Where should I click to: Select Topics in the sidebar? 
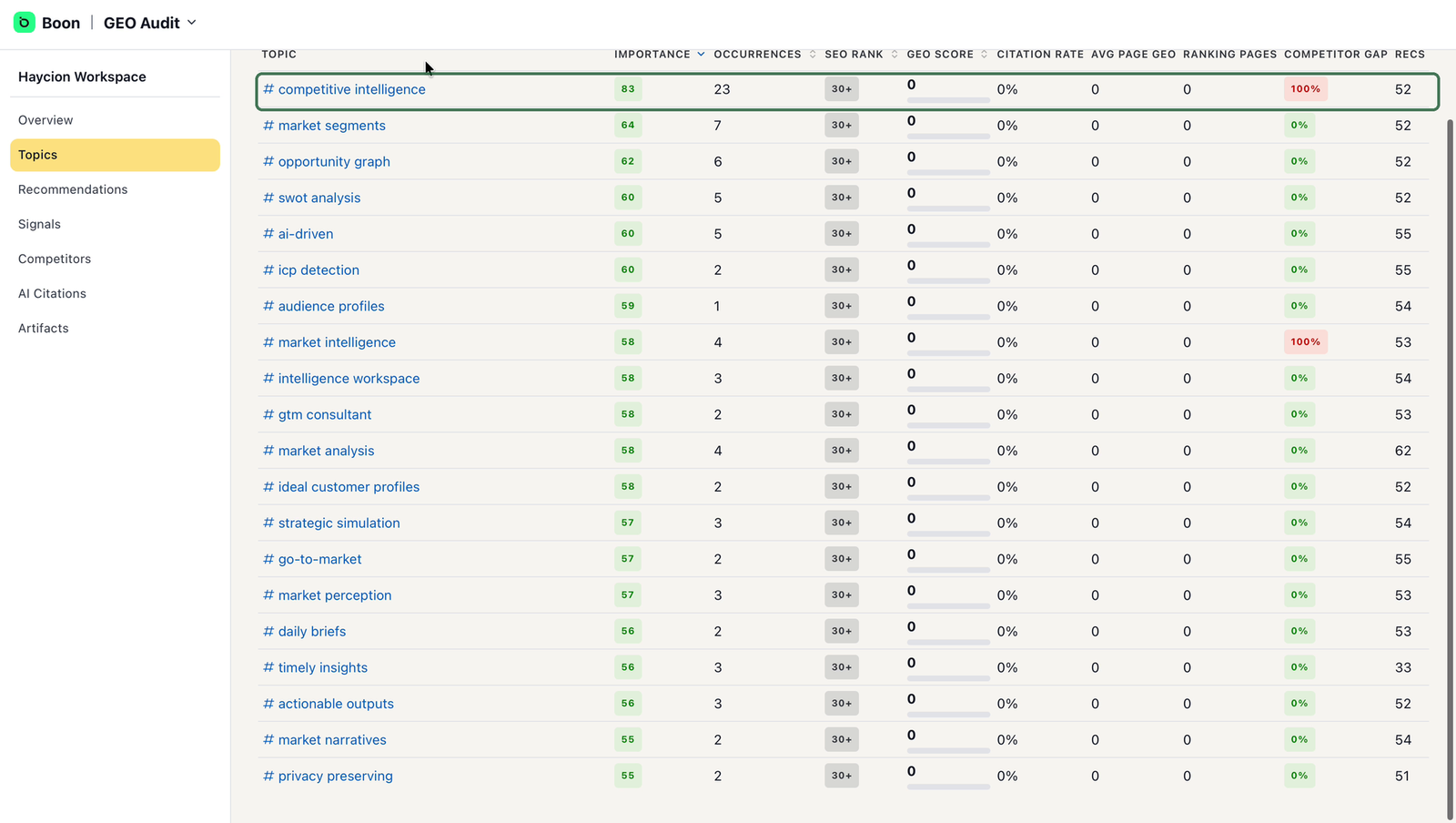click(x=115, y=155)
